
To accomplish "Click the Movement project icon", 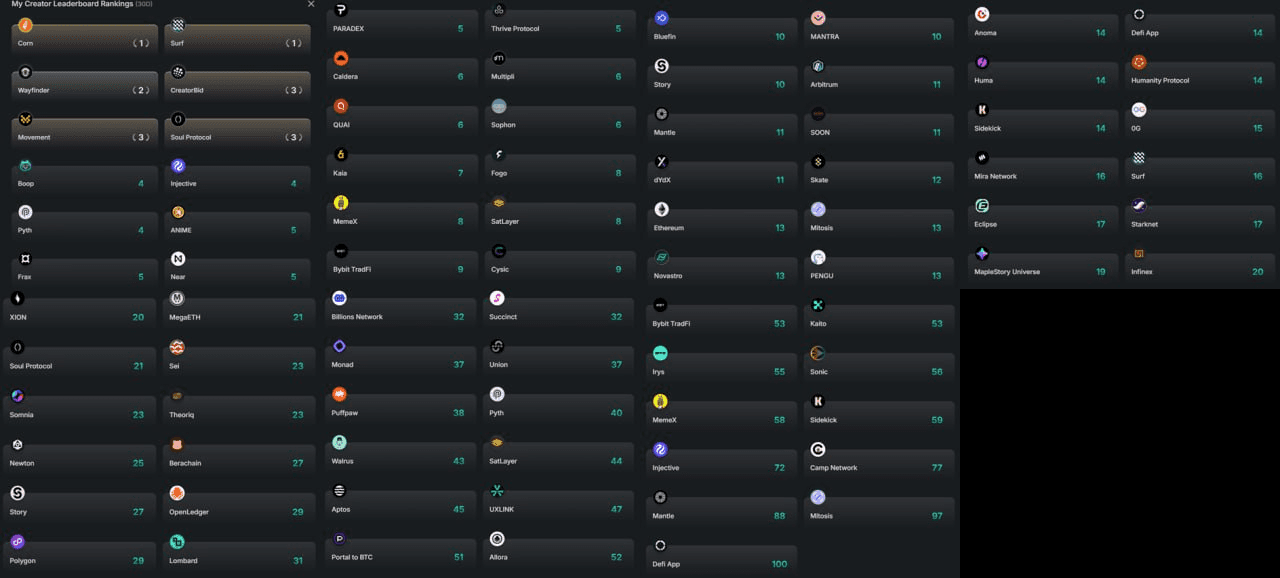I will pyautogui.click(x=25, y=119).
